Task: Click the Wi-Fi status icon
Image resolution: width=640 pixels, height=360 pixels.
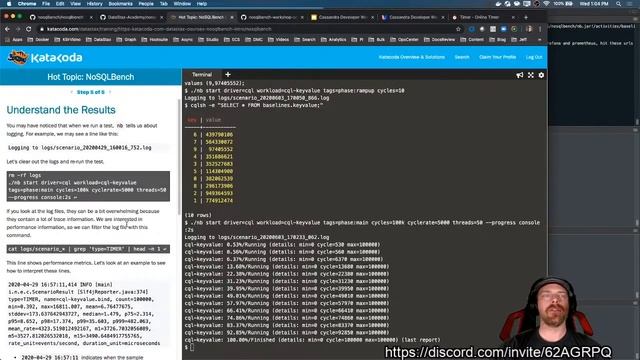Action: 546,4
